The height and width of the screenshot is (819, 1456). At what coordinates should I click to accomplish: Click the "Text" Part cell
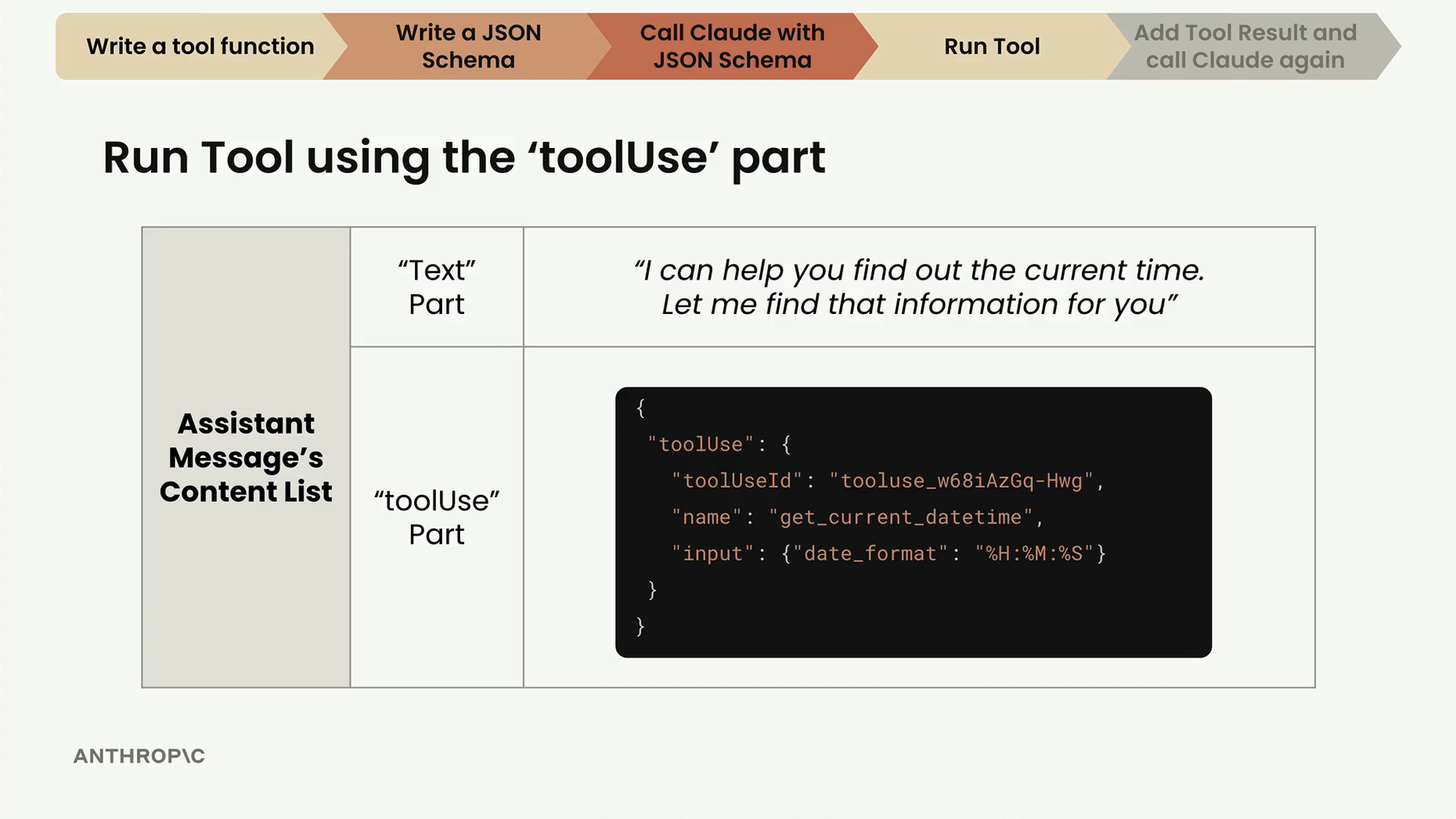tap(437, 287)
